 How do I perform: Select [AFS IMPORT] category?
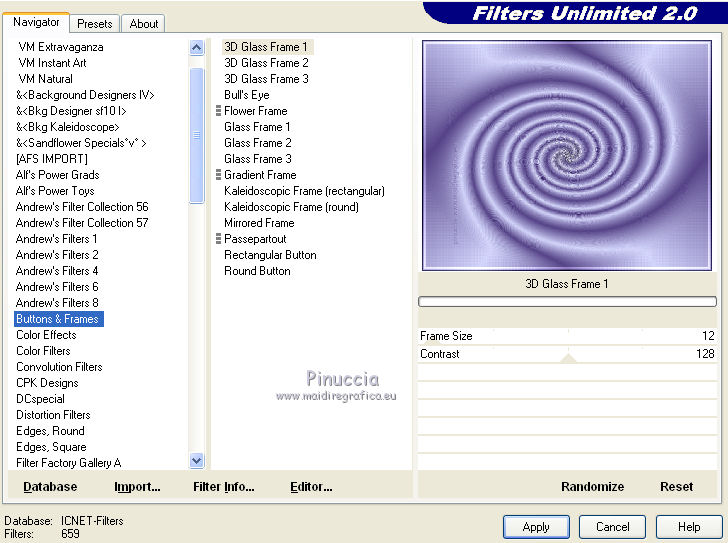[52, 159]
